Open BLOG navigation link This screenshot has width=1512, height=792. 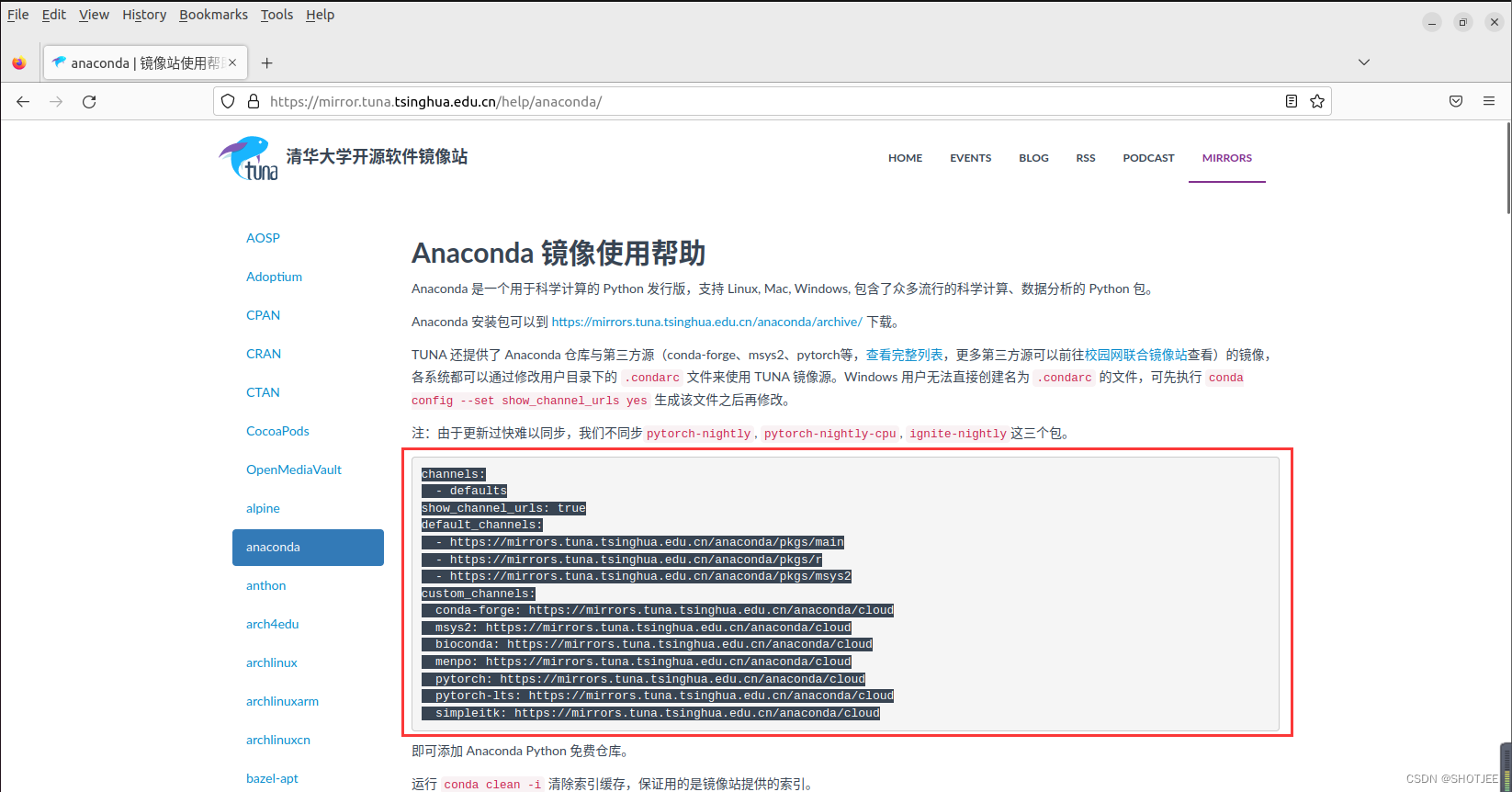1033,158
